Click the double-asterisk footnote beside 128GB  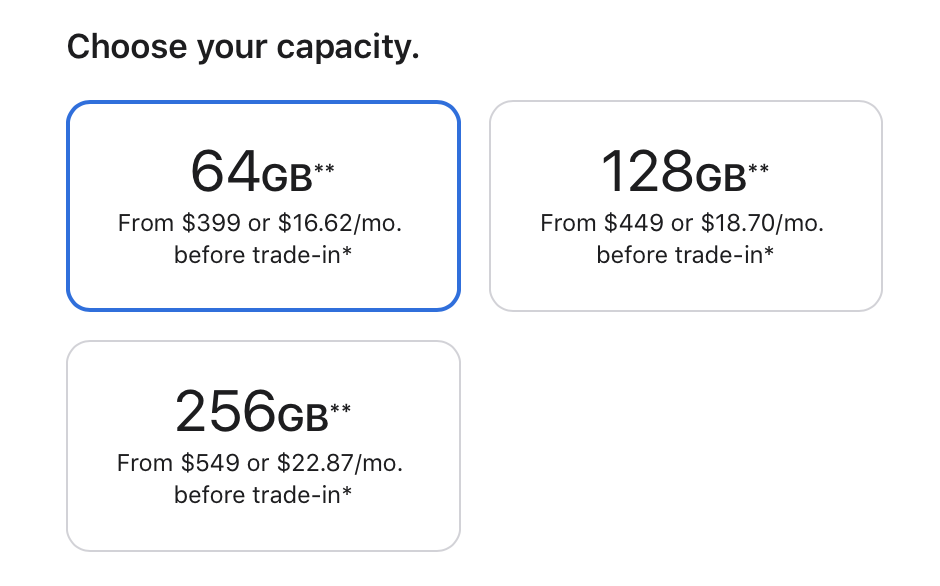pyautogui.click(x=759, y=169)
